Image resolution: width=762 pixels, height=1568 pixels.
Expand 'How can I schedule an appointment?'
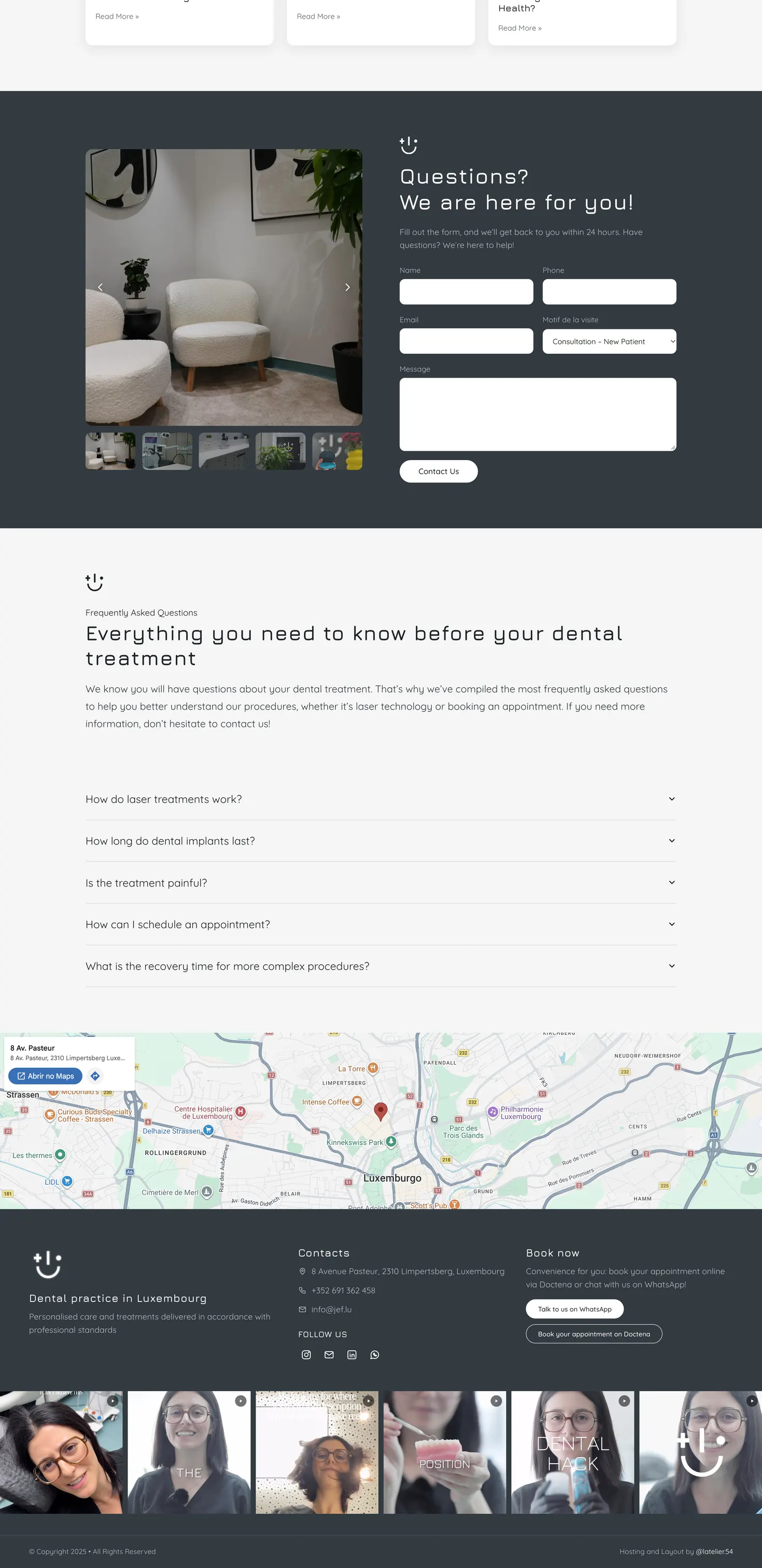coord(380,924)
